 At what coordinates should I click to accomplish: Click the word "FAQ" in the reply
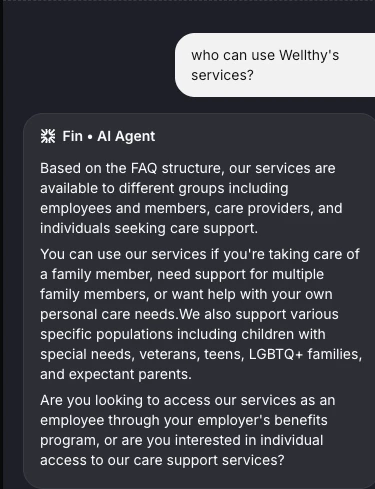coord(144,168)
